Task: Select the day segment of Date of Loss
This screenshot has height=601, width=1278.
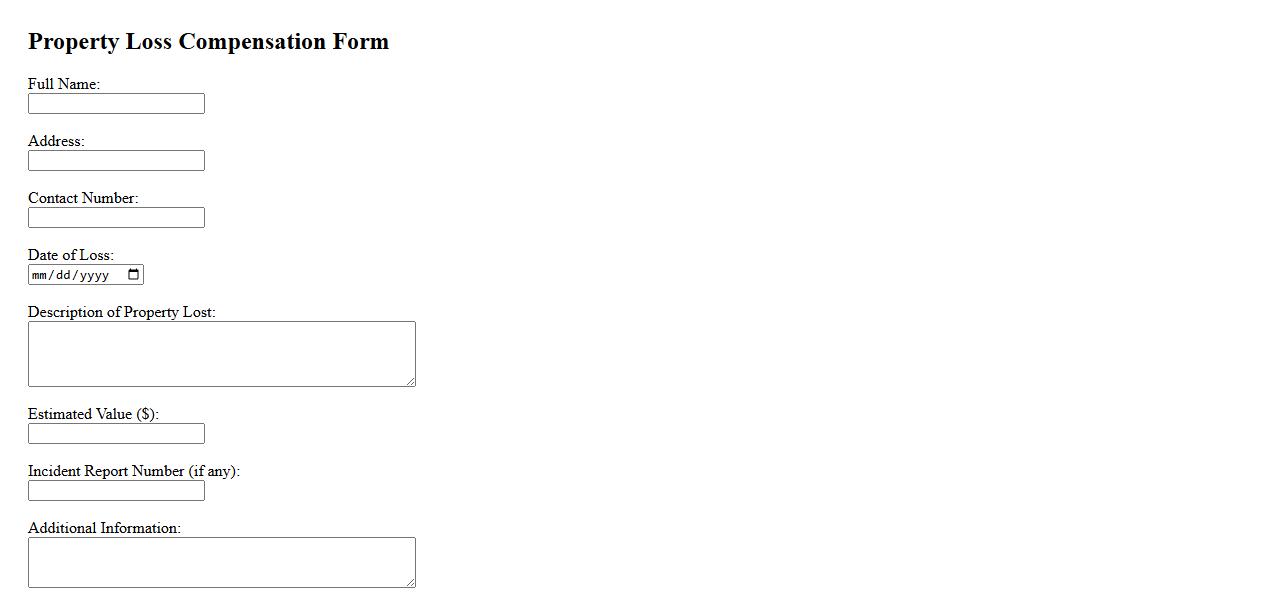Action: click(x=64, y=275)
